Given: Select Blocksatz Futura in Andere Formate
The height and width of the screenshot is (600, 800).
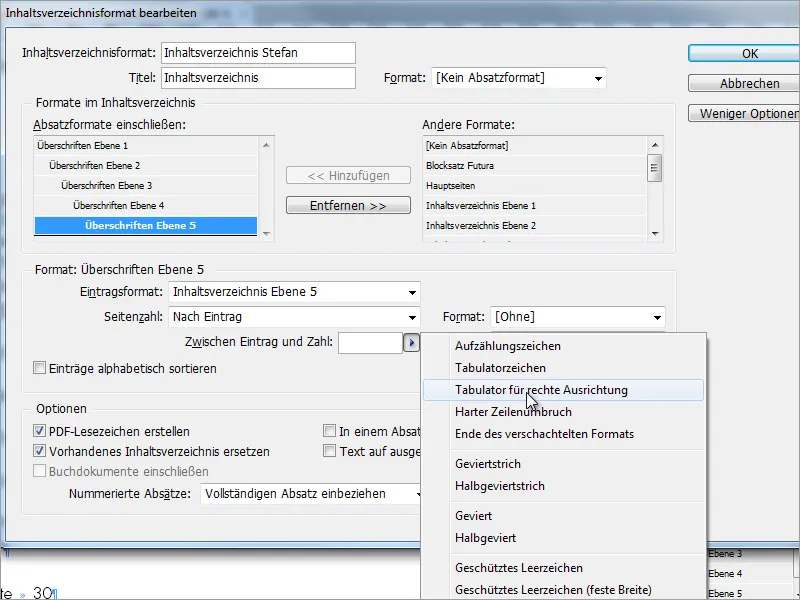Looking at the screenshot, I should point(535,165).
